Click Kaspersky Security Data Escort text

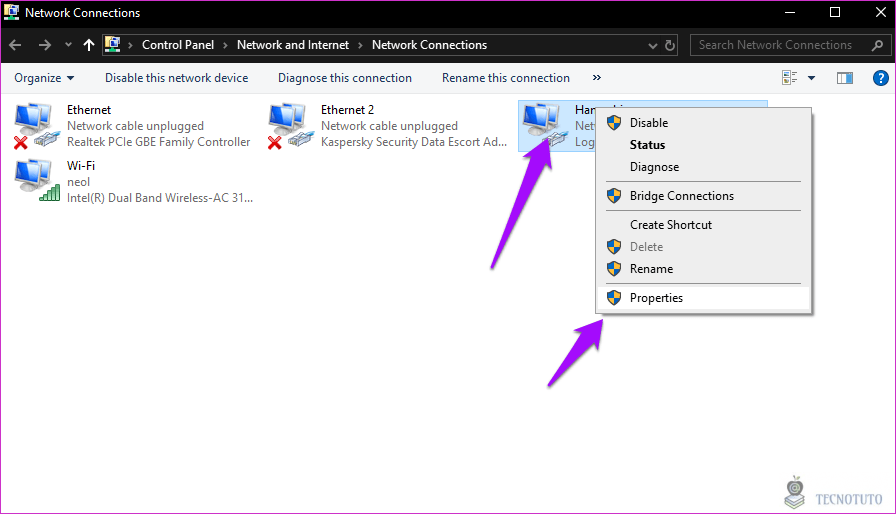pos(414,142)
